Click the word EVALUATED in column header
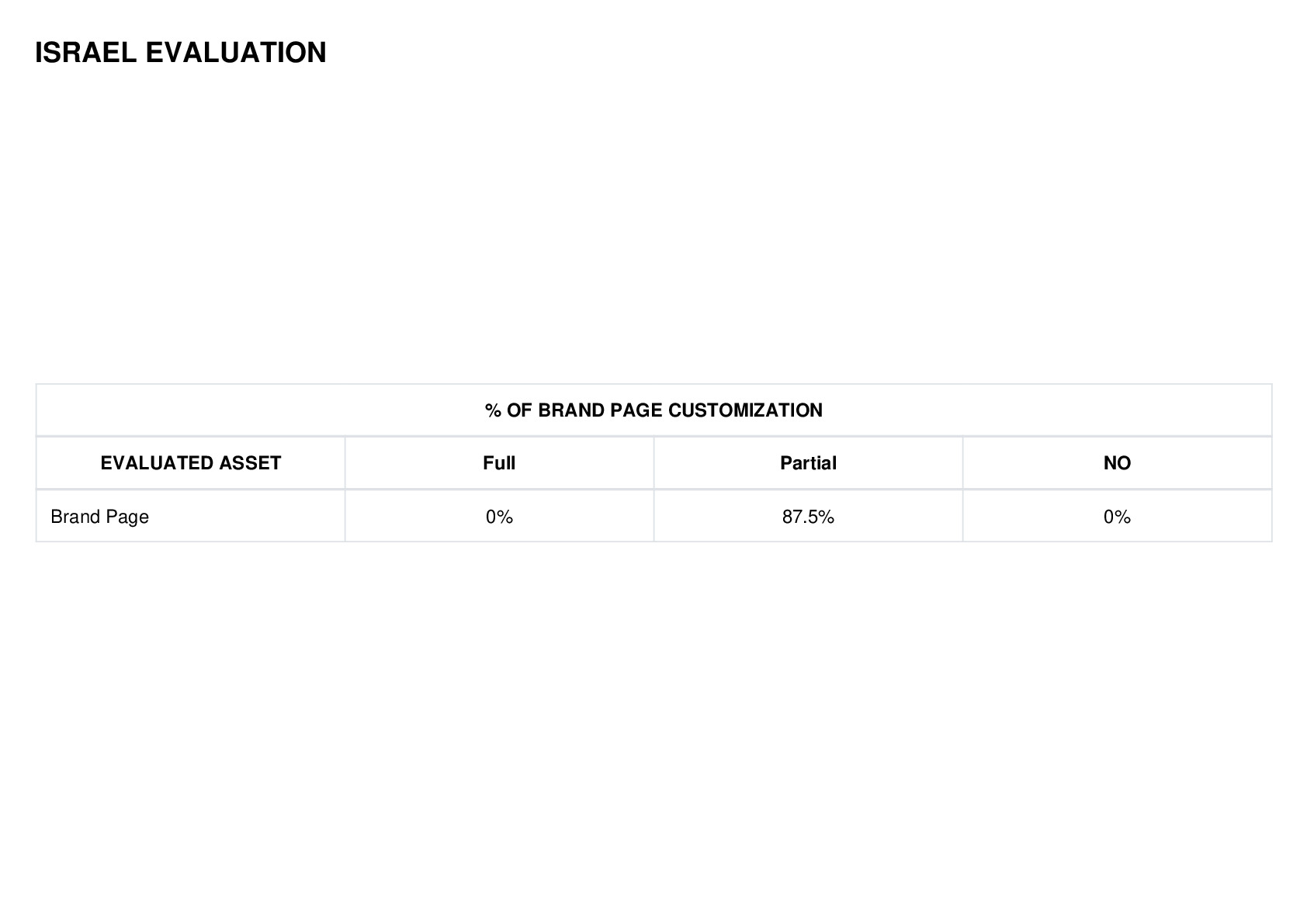The width and height of the screenshot is (1307, 924). 157,463
